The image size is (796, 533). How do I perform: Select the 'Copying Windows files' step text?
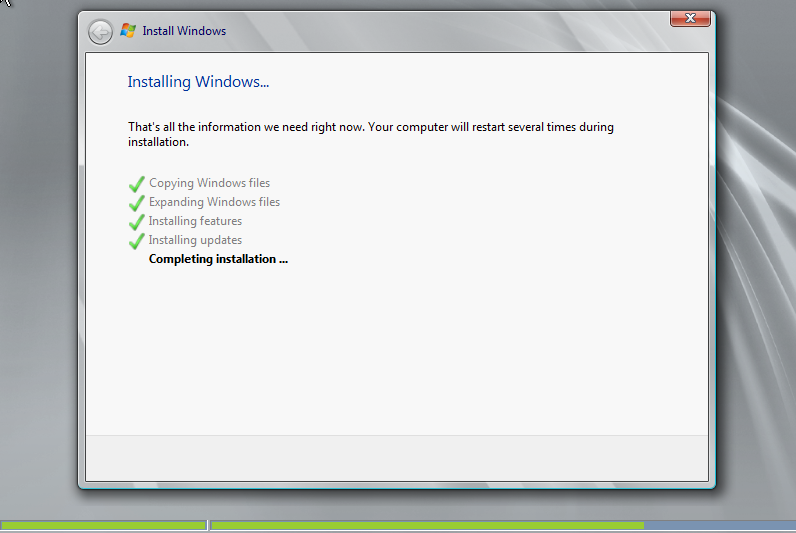(209, 183)
